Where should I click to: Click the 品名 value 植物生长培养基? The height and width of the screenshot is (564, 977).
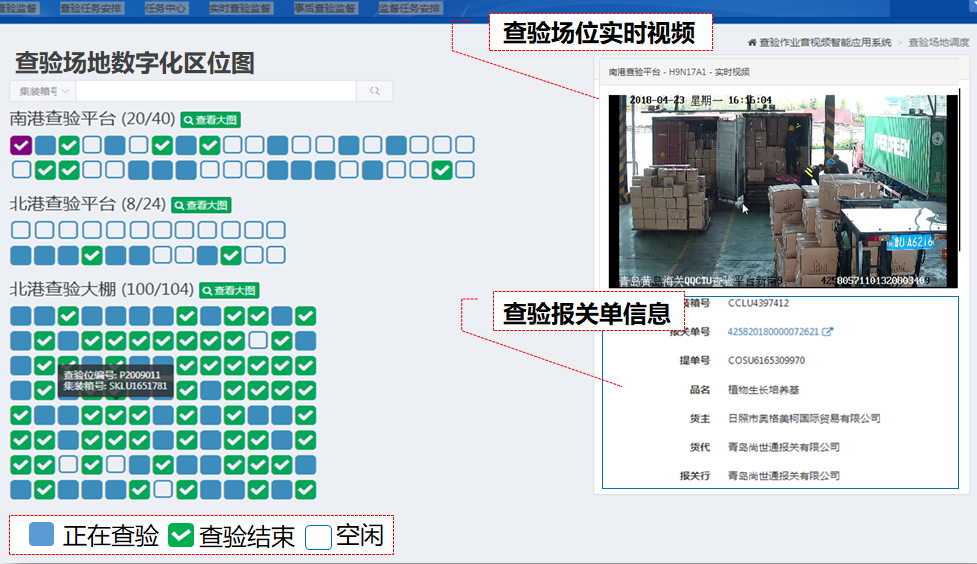pos(763,390)
